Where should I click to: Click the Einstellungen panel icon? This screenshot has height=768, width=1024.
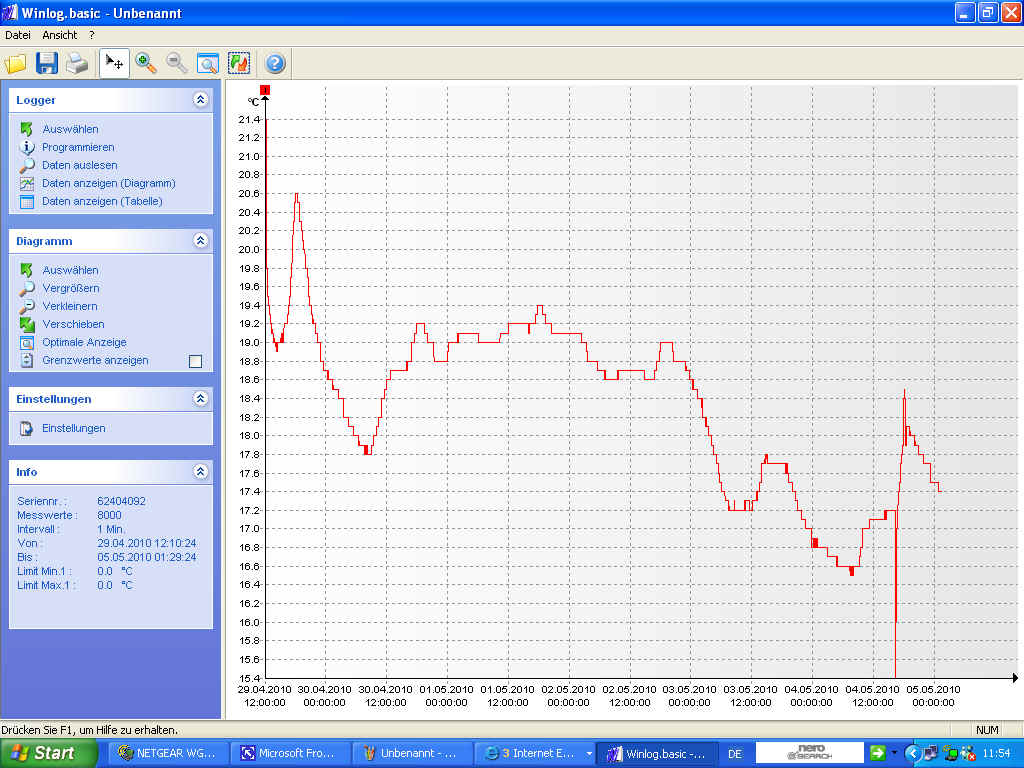pos(27,428)
